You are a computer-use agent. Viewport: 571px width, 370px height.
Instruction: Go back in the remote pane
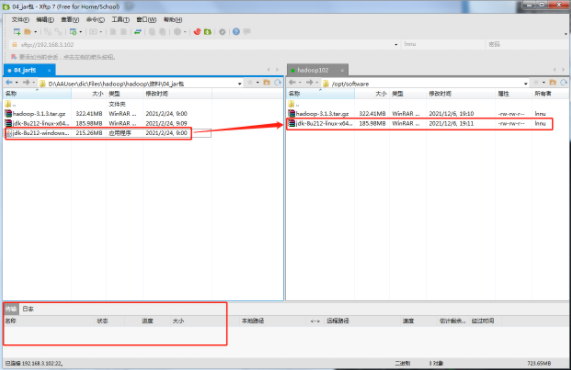pyautogui.click(x=292, y=83)
